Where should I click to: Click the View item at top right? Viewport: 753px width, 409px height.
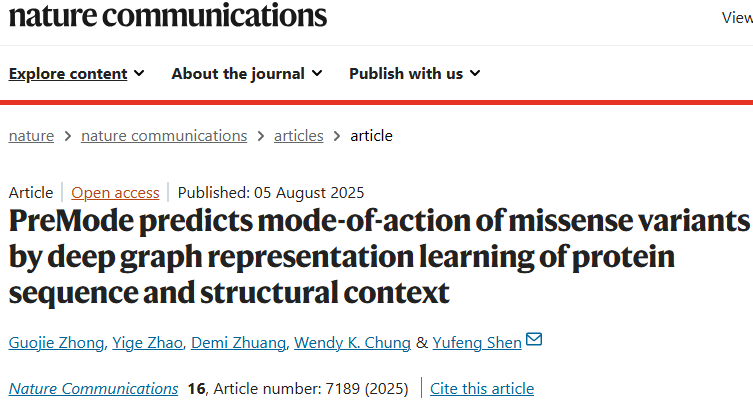[x=737, y=18]
